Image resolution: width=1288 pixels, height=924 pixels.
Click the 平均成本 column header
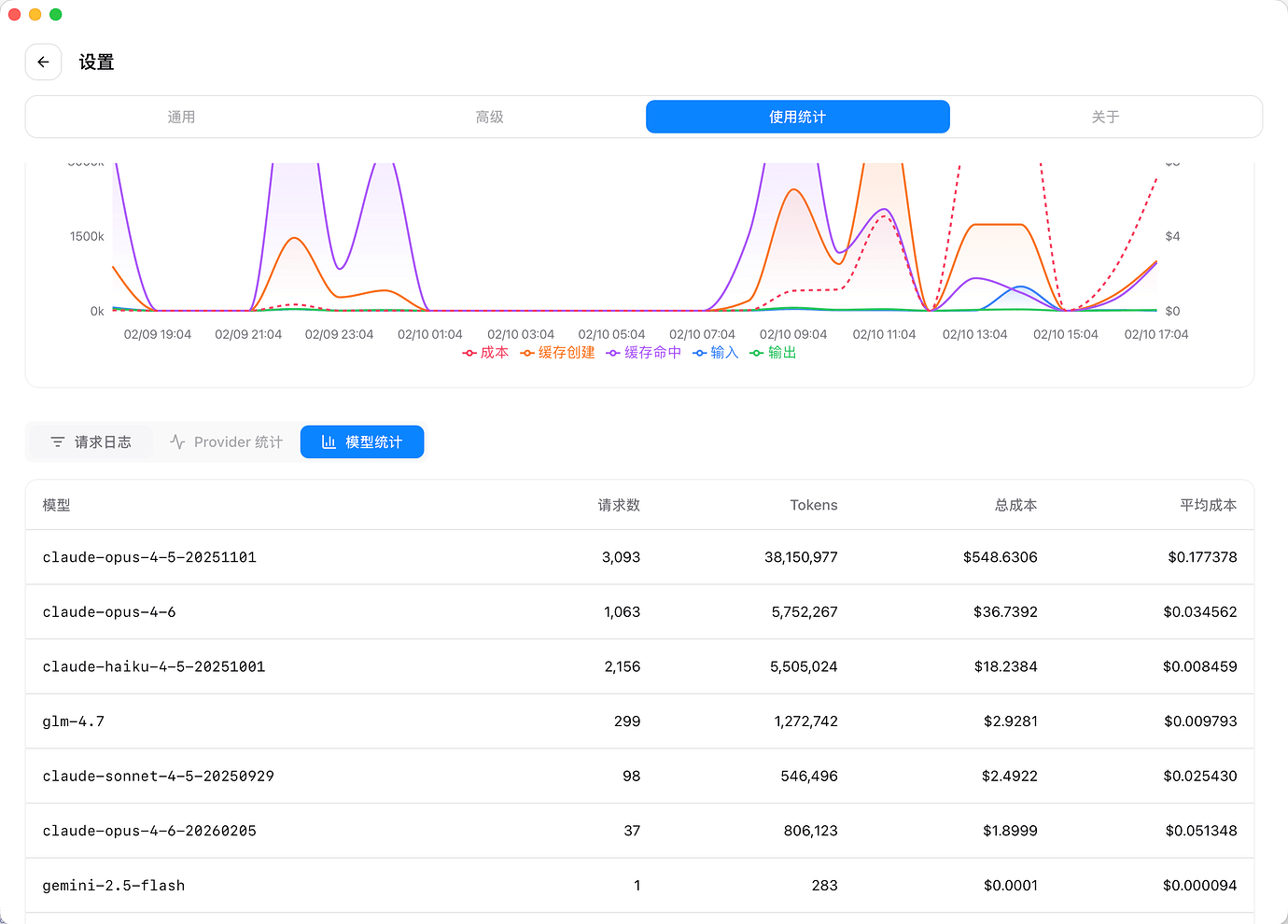coord(1209,505)
